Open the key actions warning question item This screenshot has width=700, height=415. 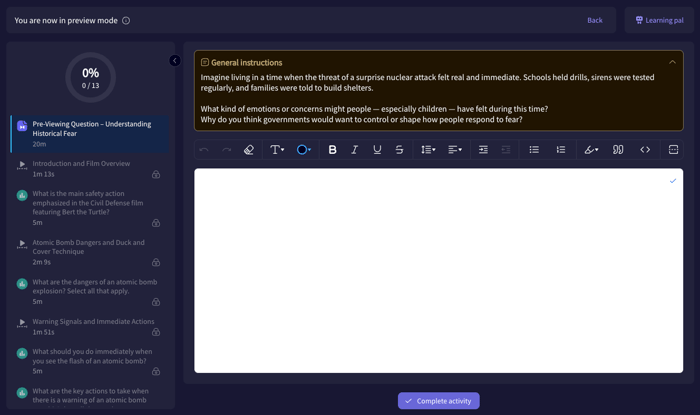pos(90,396)
